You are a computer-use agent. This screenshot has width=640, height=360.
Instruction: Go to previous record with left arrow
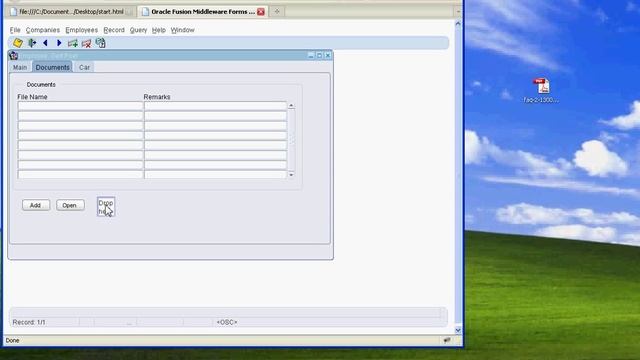tap(45, 43)
